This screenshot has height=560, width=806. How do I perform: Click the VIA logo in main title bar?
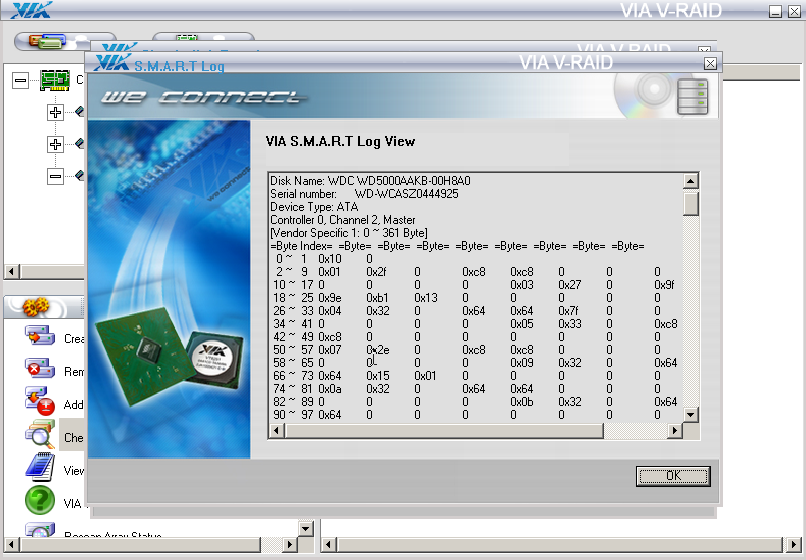click(x=31, y=10)
